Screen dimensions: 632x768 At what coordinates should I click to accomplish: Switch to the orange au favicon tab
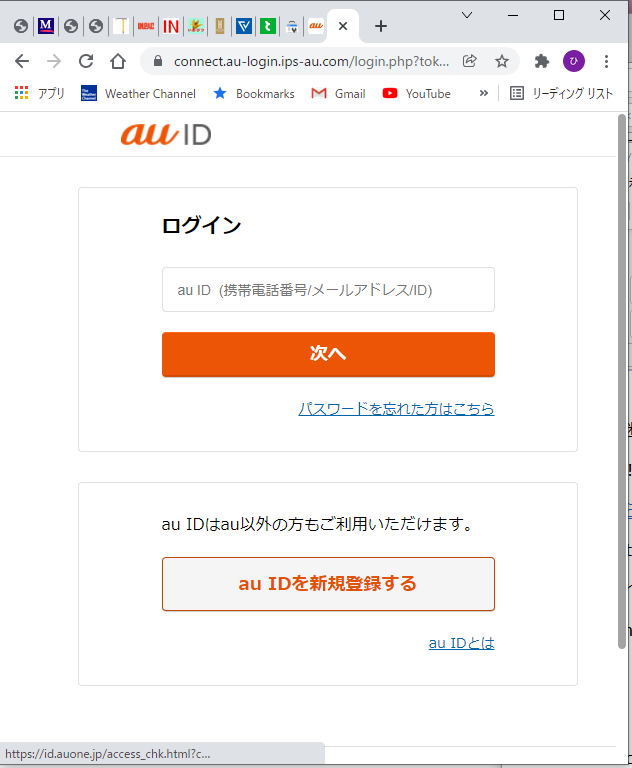pyautogui.click(x=316, y=25)
